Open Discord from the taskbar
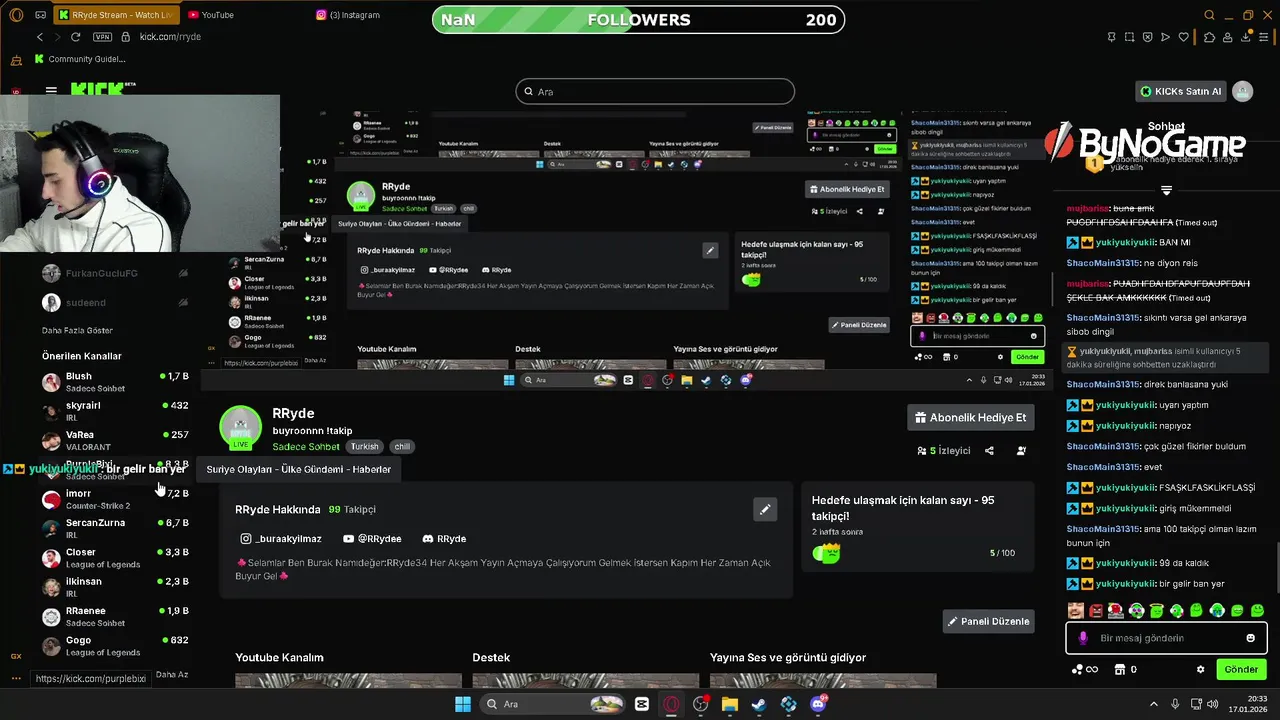1280x720 pixels. 818,704
